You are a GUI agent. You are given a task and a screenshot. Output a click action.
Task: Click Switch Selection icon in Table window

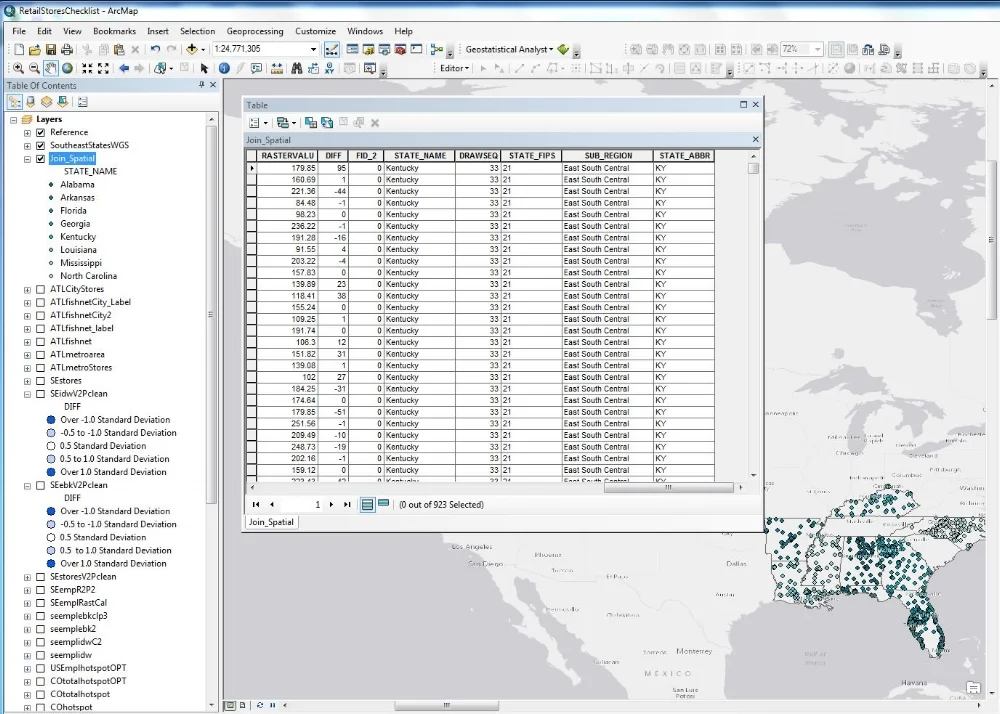click(x=327, y=122)
